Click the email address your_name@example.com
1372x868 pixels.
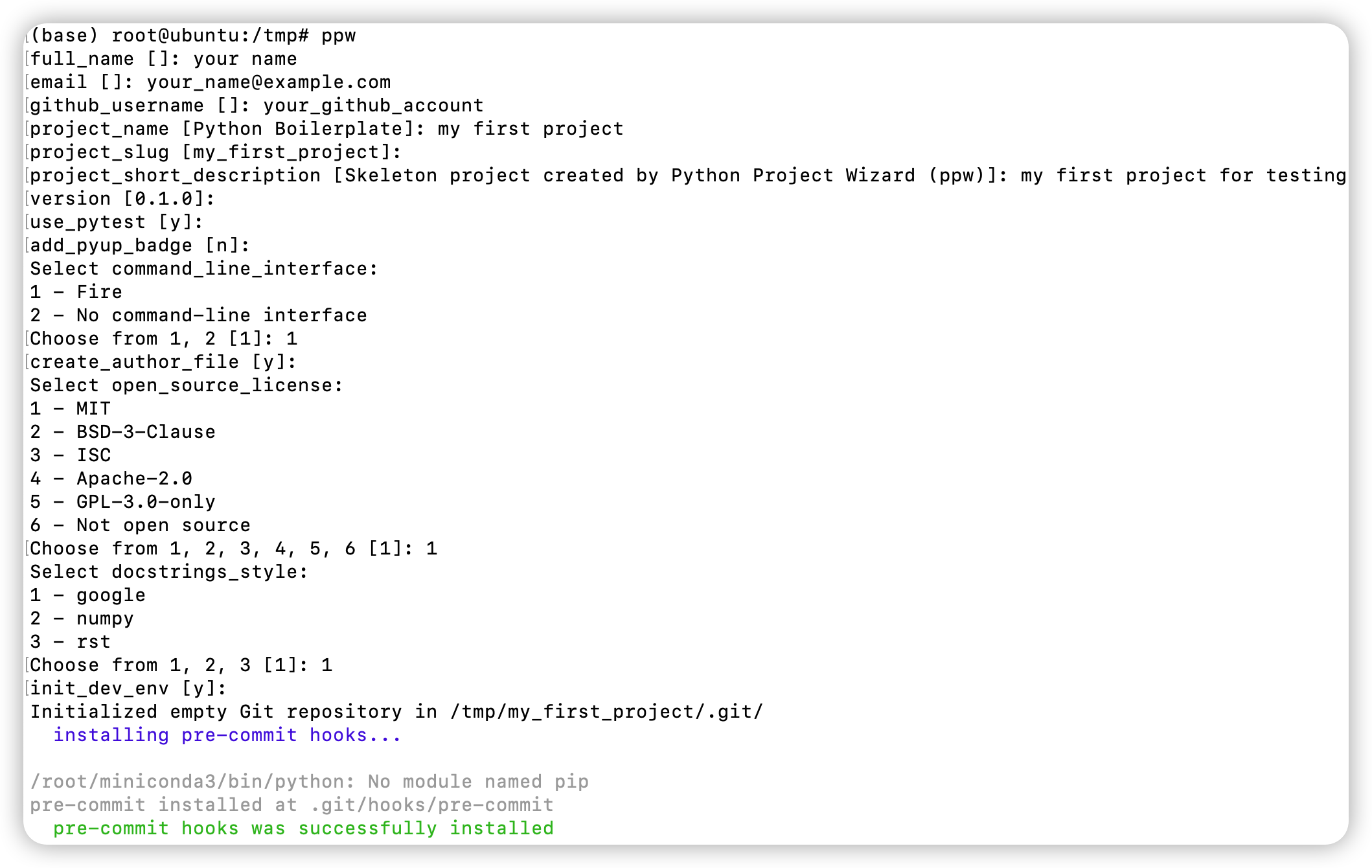268,82
